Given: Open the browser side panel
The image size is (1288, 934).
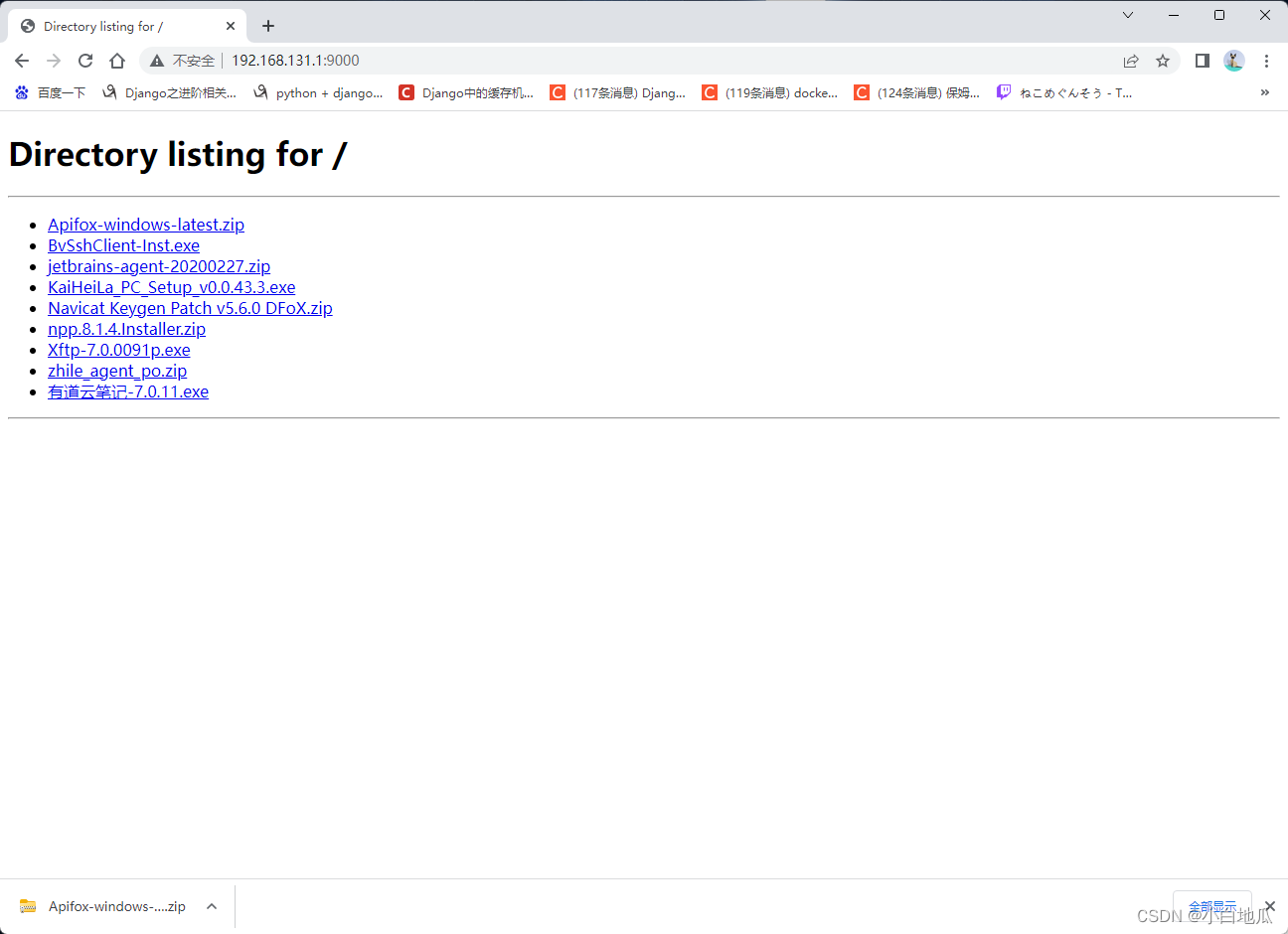Looking at the screenshot, I should point(1203,61).
